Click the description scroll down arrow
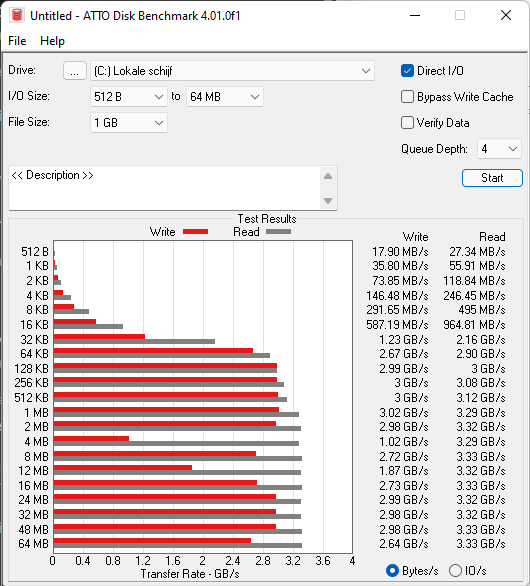 tap(328, 201)
